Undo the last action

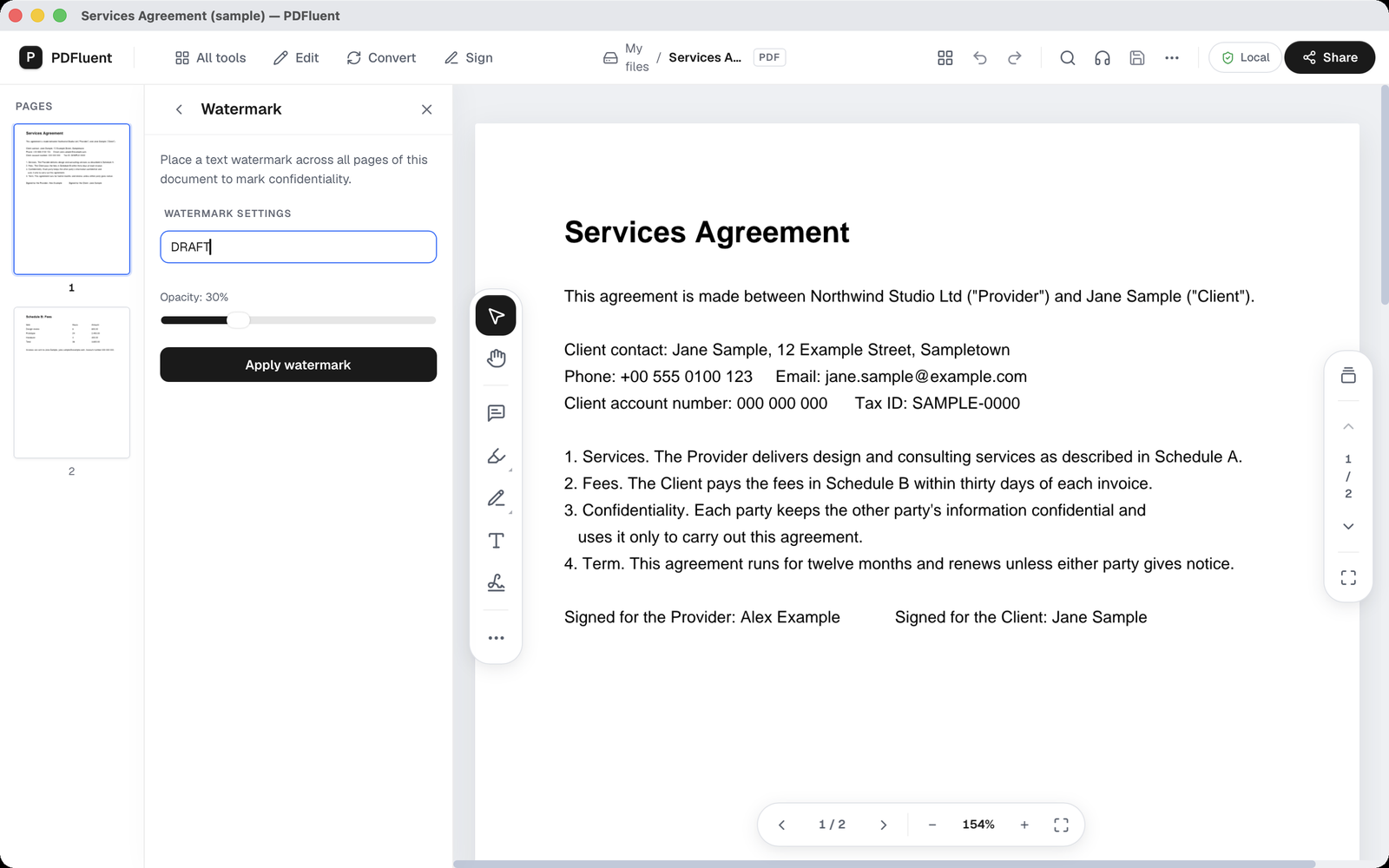(x=980, y=57)
